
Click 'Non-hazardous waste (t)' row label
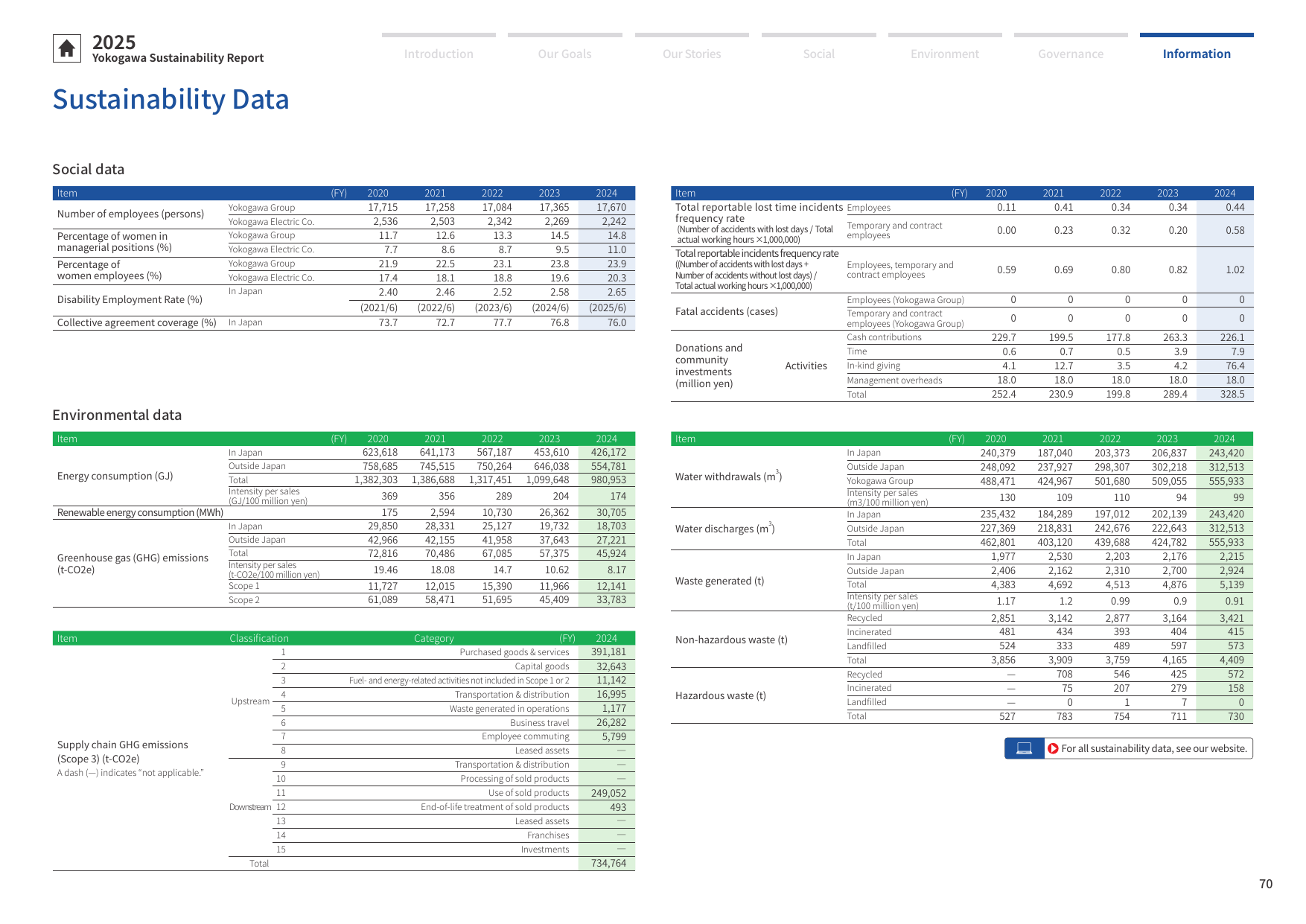coord(731,640)
